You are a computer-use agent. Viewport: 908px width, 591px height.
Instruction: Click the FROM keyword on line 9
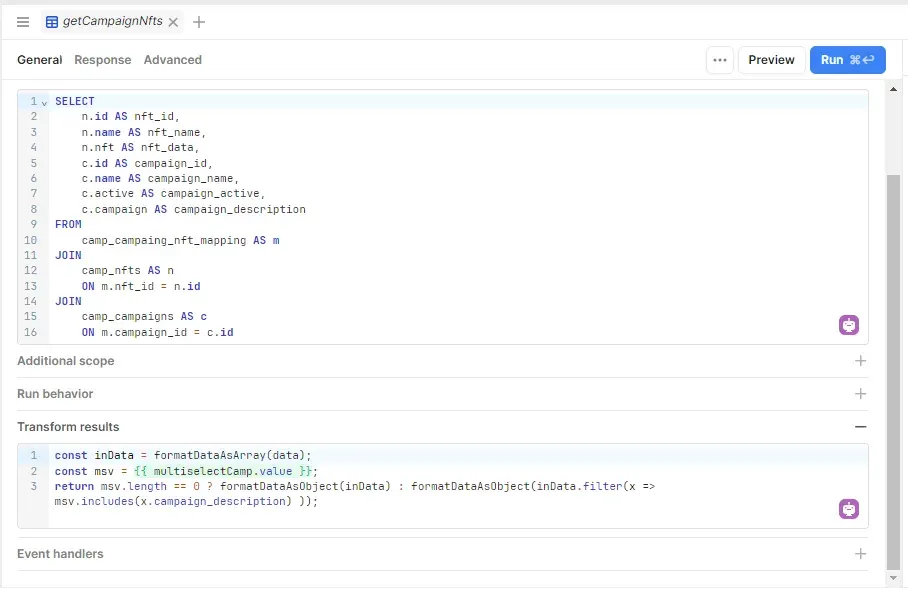[68, 224]
